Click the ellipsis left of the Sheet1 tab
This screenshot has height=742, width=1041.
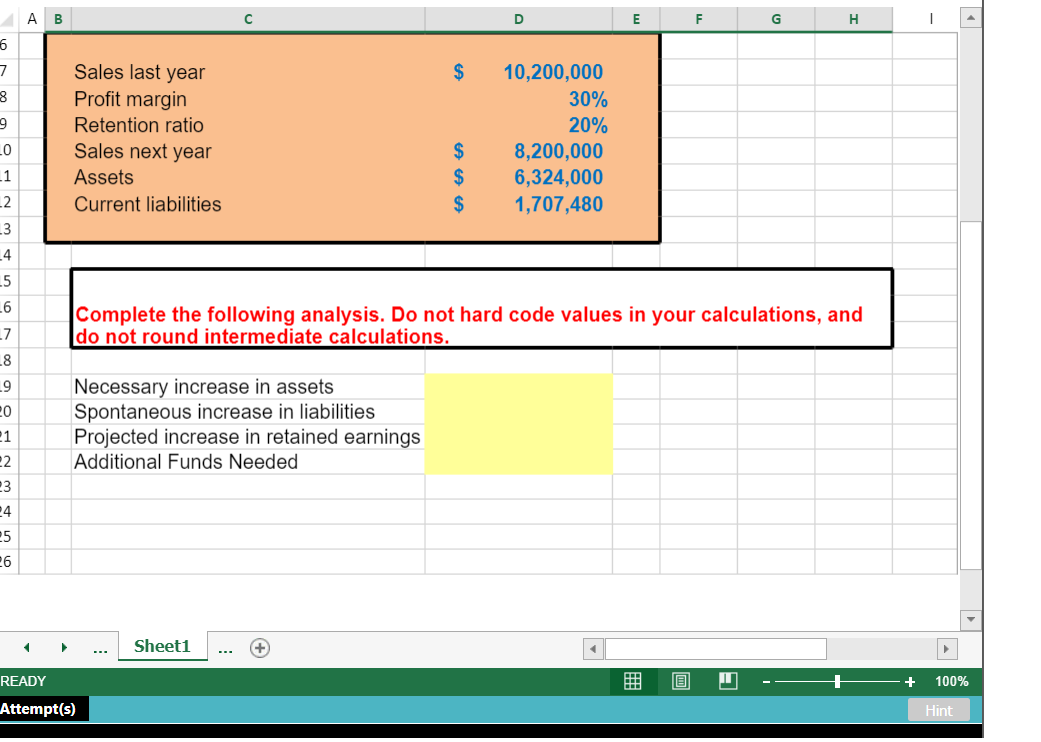tap(100, 648)
